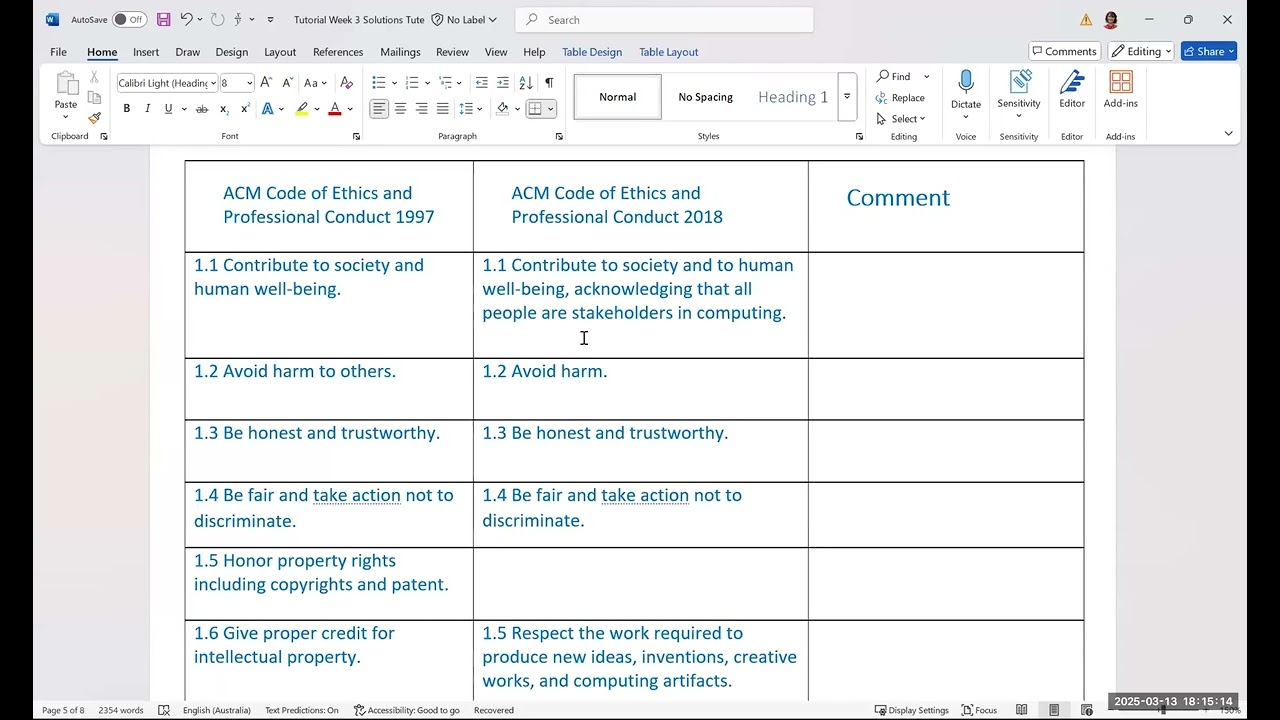Switch to Focus mode in status bar
Image resolution: width=1280 pixels, height=720 pixels.
click(979, 710)
